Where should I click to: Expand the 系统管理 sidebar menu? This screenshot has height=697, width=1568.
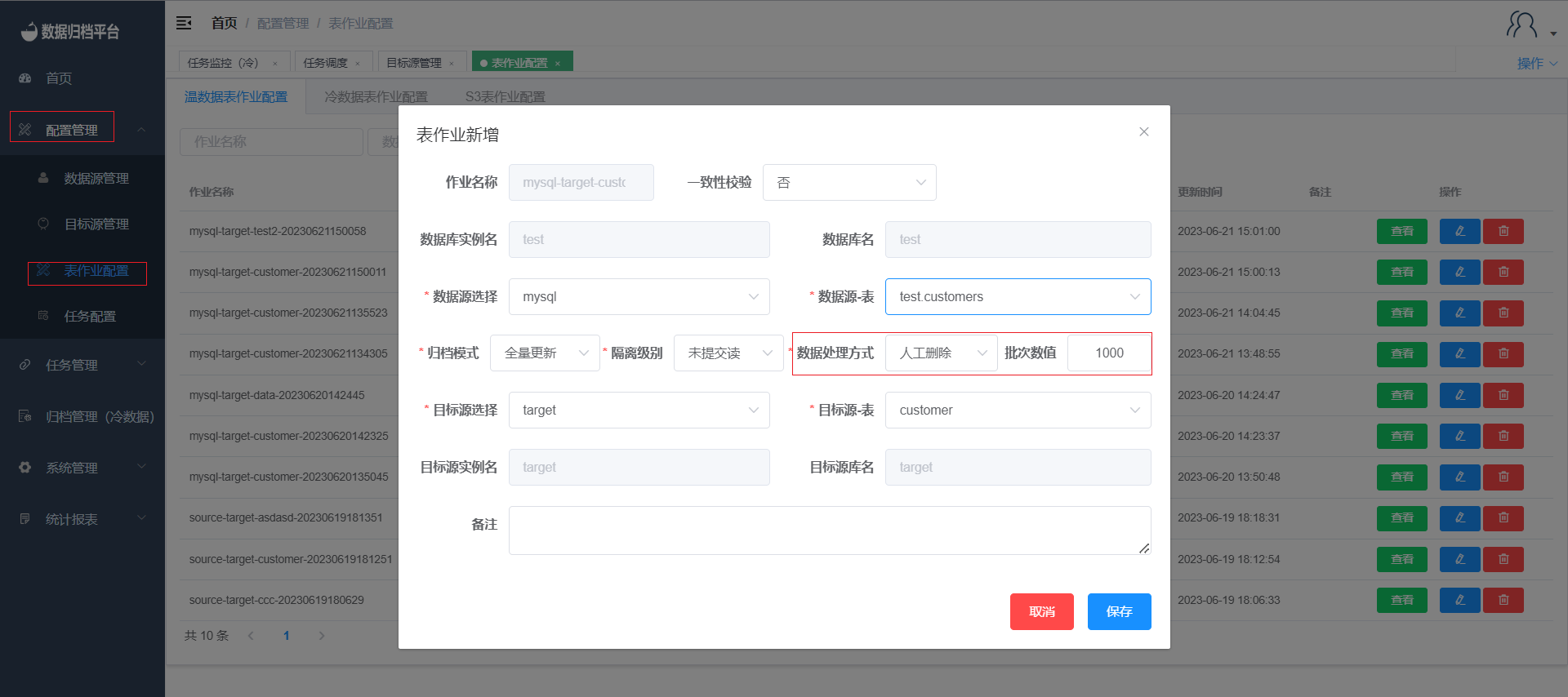tap(82, 468)
